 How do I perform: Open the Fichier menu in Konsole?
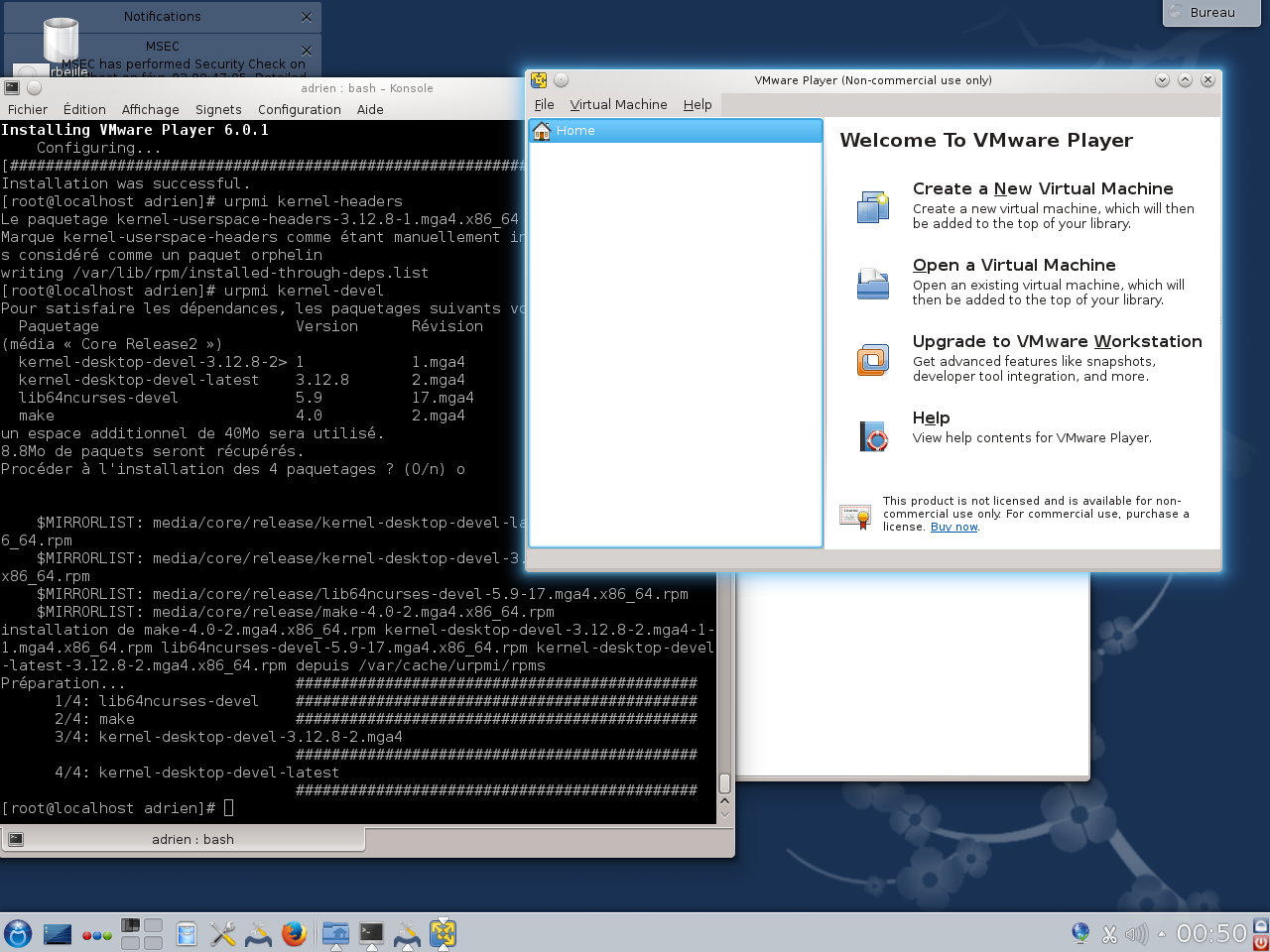(28, 110)
